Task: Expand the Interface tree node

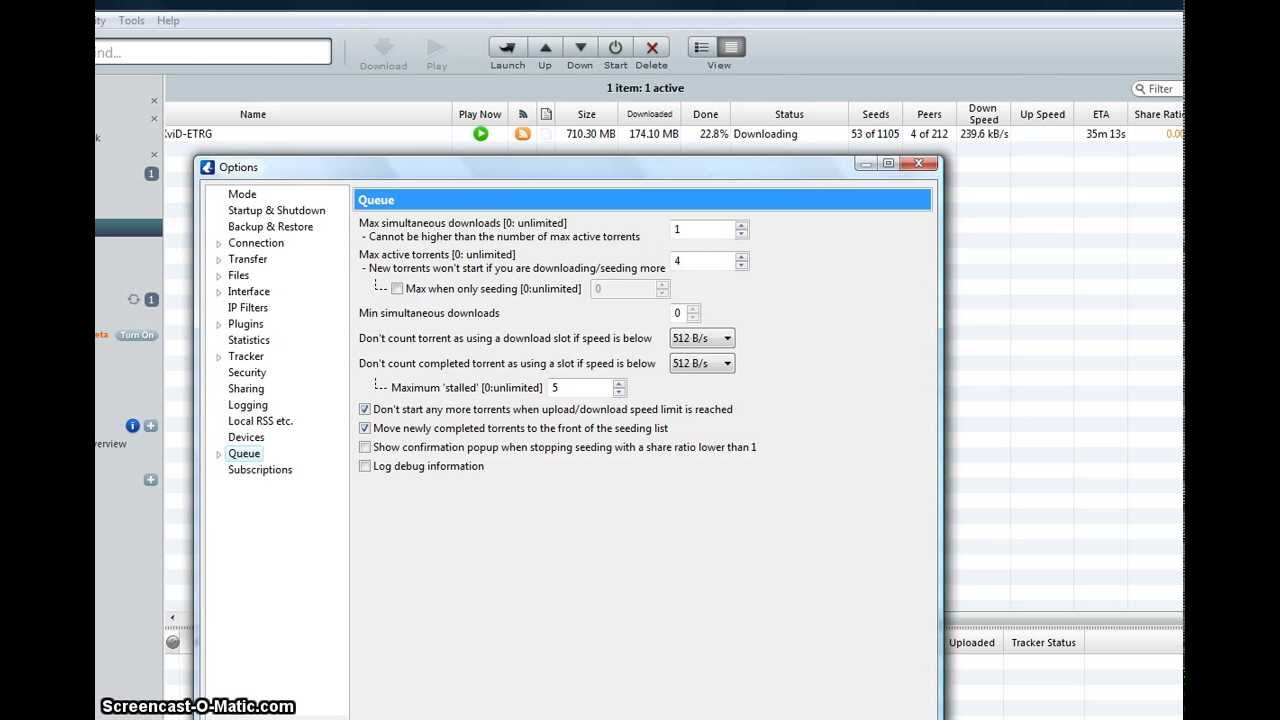Action: [x=219, y=292]
